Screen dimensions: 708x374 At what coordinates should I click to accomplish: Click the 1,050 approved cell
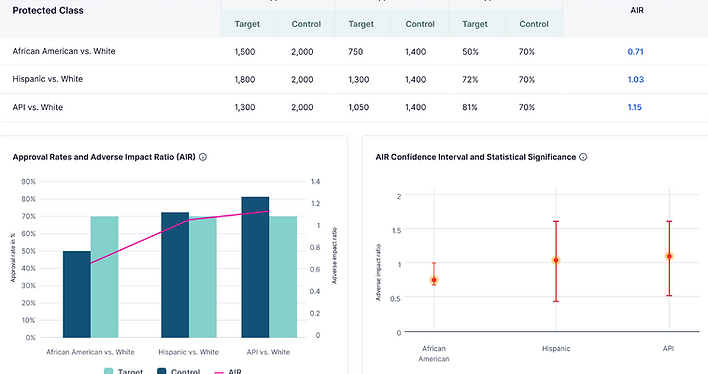pyautogui.click(x=359, y=108)
